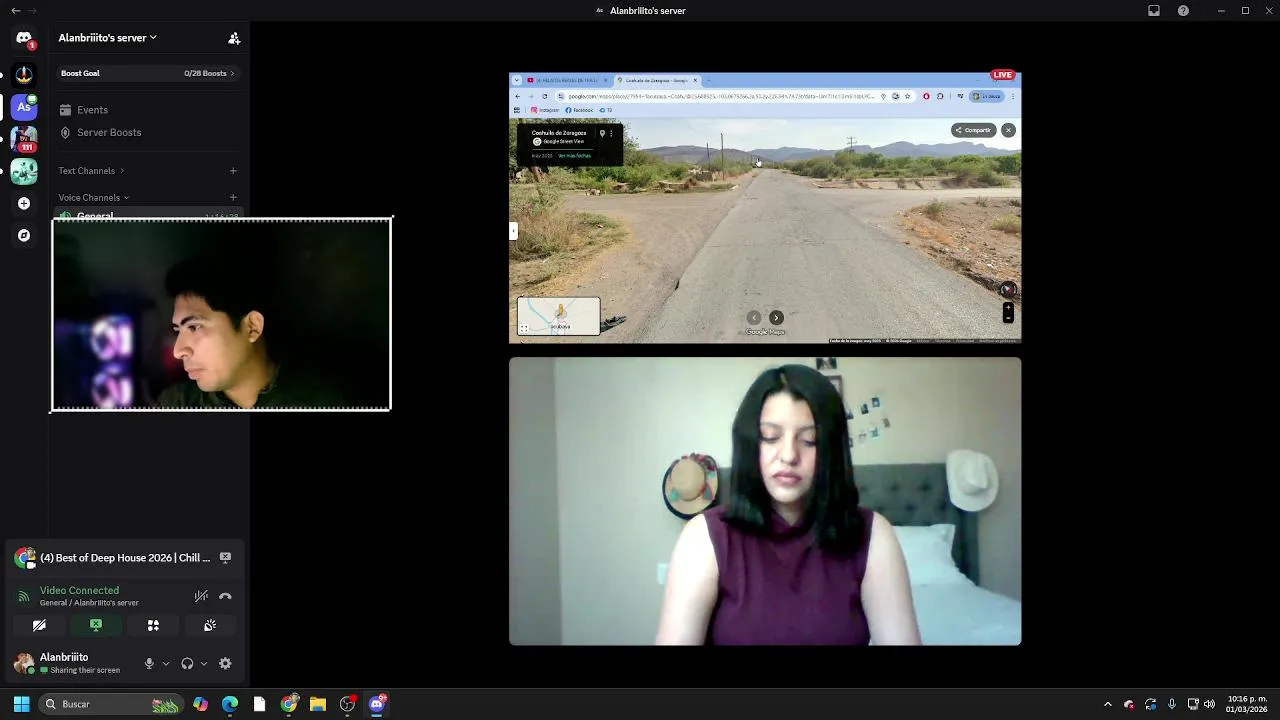Show hidden system tray icons chevron
The height and width of the screenshot is (720, 1280).
click(1107, 704)
